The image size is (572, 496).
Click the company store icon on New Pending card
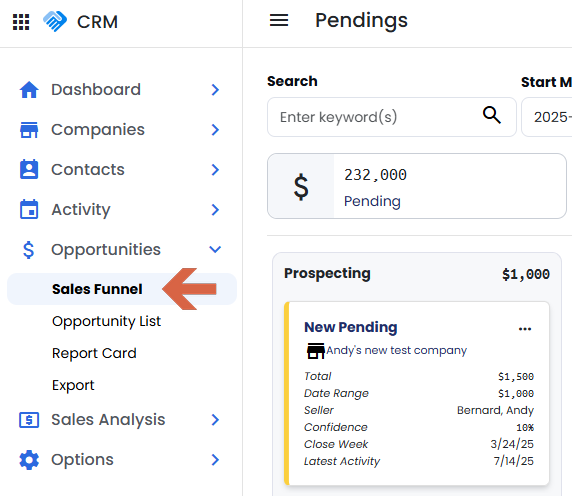pyautogui.click(x=316, y=351)
